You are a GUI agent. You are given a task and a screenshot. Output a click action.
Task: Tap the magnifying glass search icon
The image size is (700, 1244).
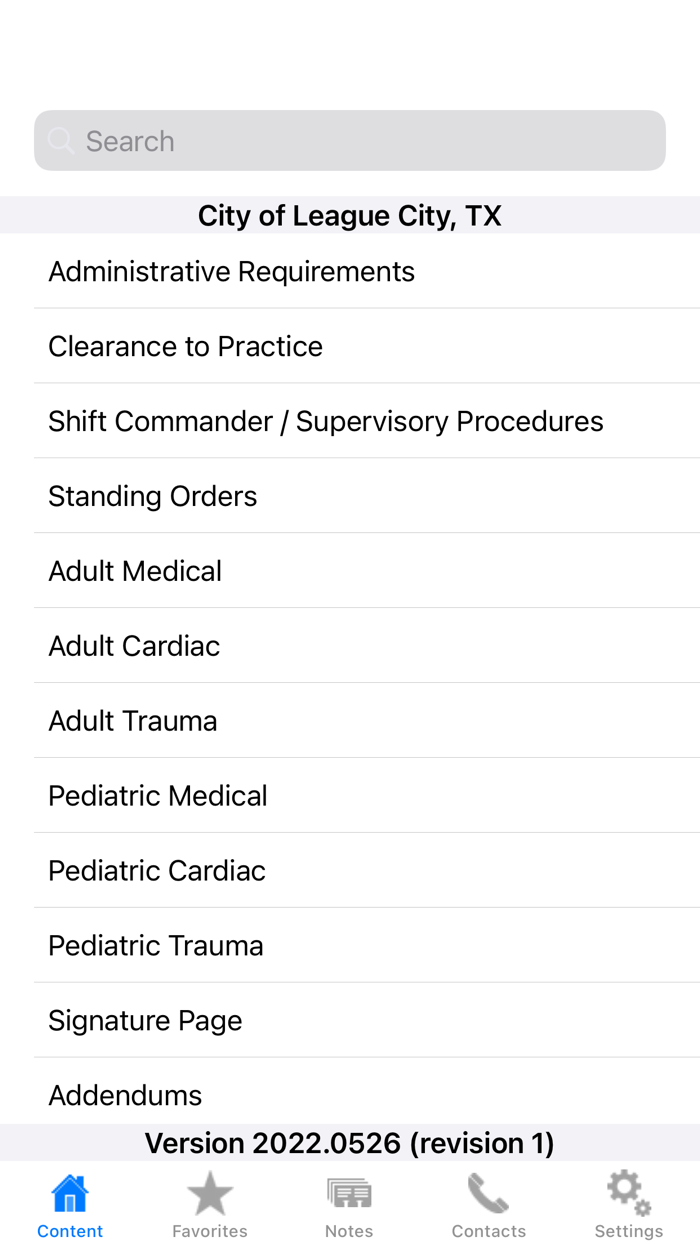coord(61,141)
